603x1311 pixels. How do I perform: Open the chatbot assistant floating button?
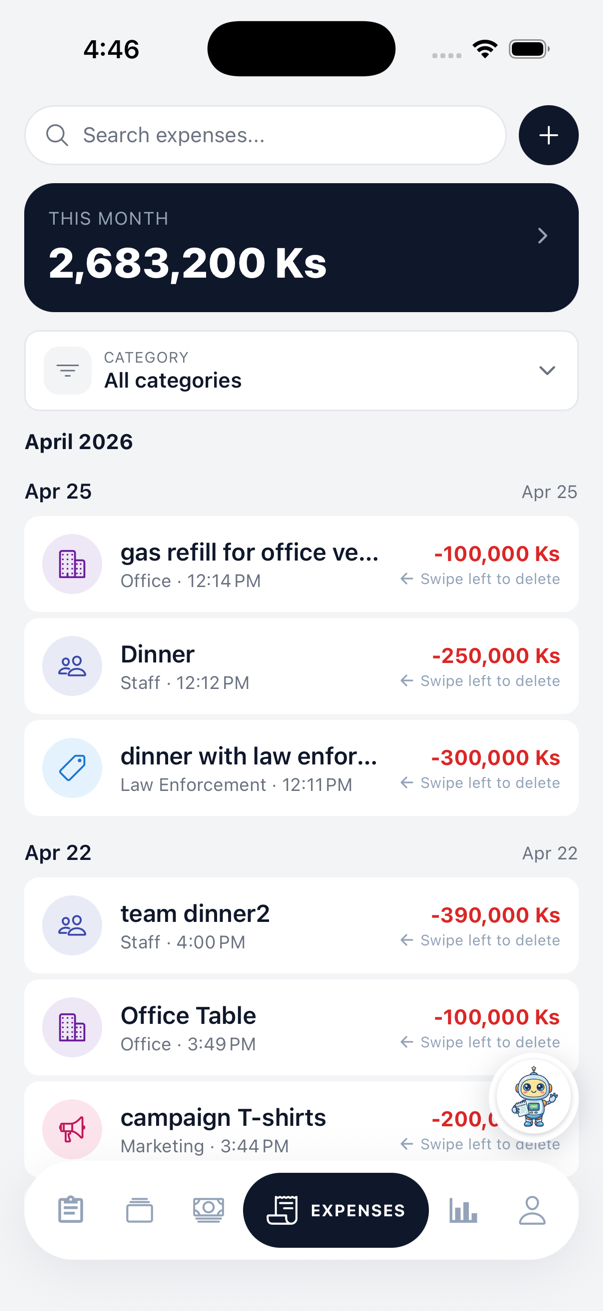533,1096
